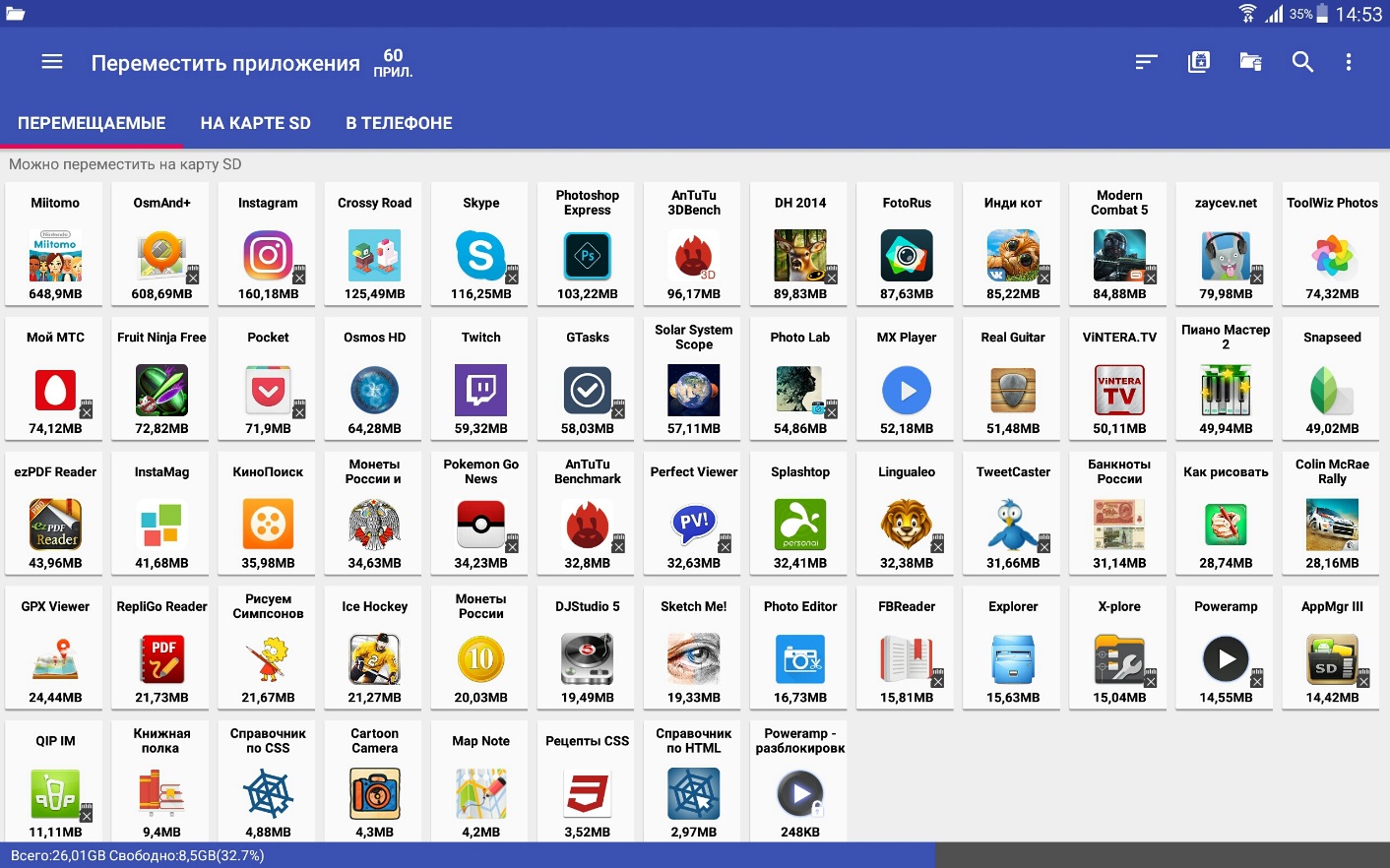
Task: Select the Osmos HD app icon
Action: (374, 391)
